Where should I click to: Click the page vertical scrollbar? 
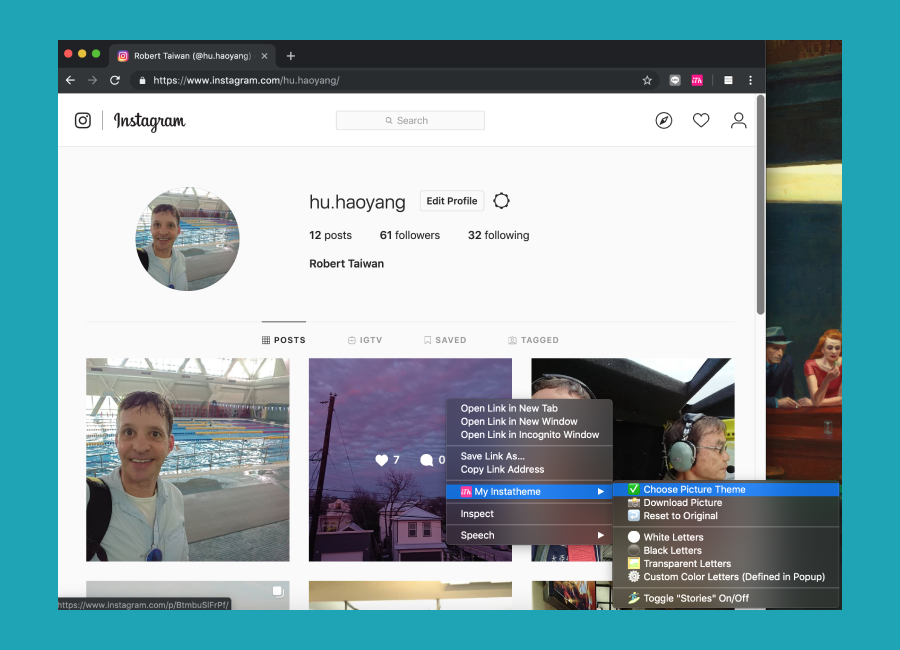click(x=761, y=205)
